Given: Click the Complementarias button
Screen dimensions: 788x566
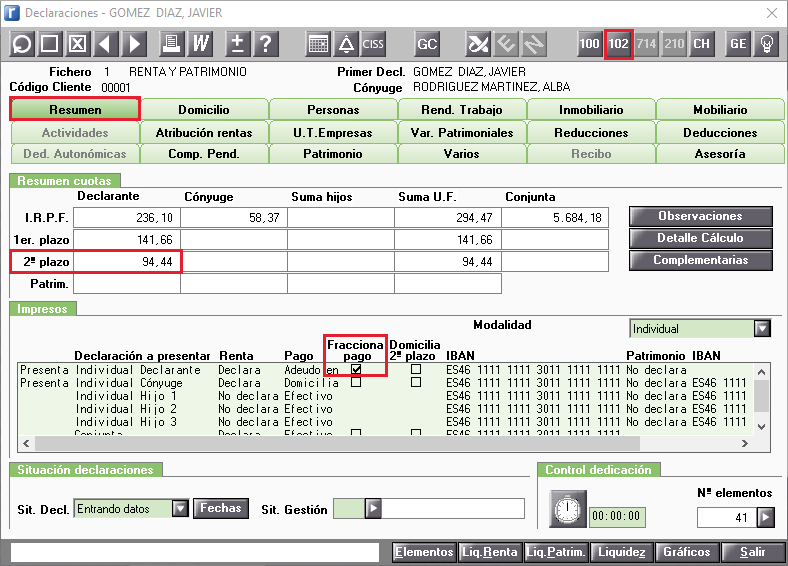Looking at the screenshot, I should tap(701, 260).
